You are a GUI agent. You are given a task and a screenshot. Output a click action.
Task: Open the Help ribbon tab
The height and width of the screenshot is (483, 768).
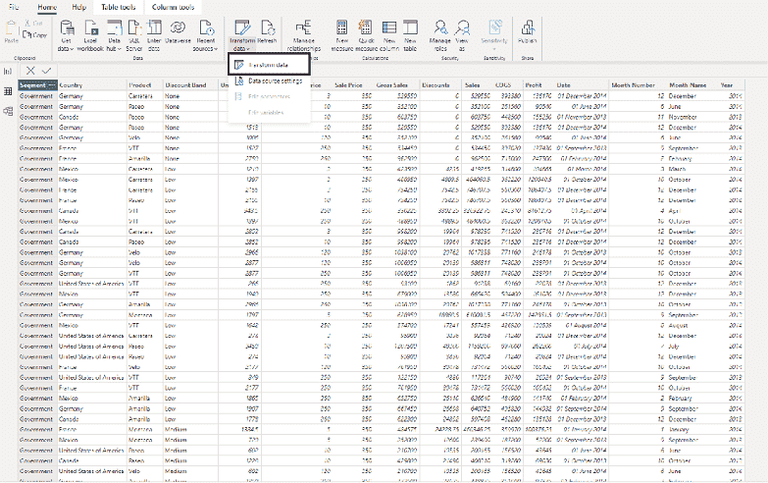(x=79, y=7)
